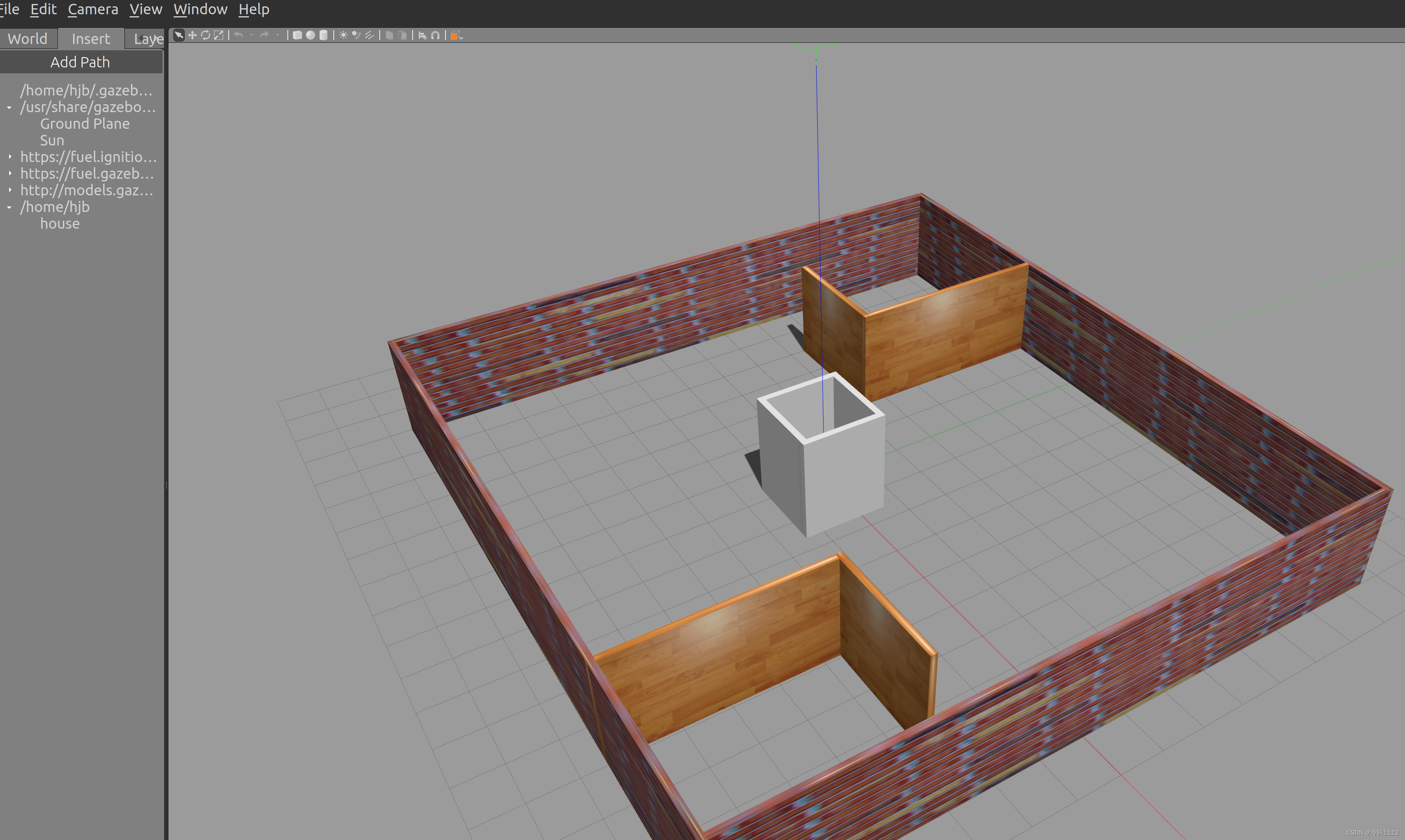The width and height of the screenshot is (1405, 840).
Task: Insert a cylinder shape
Action: 323,35
